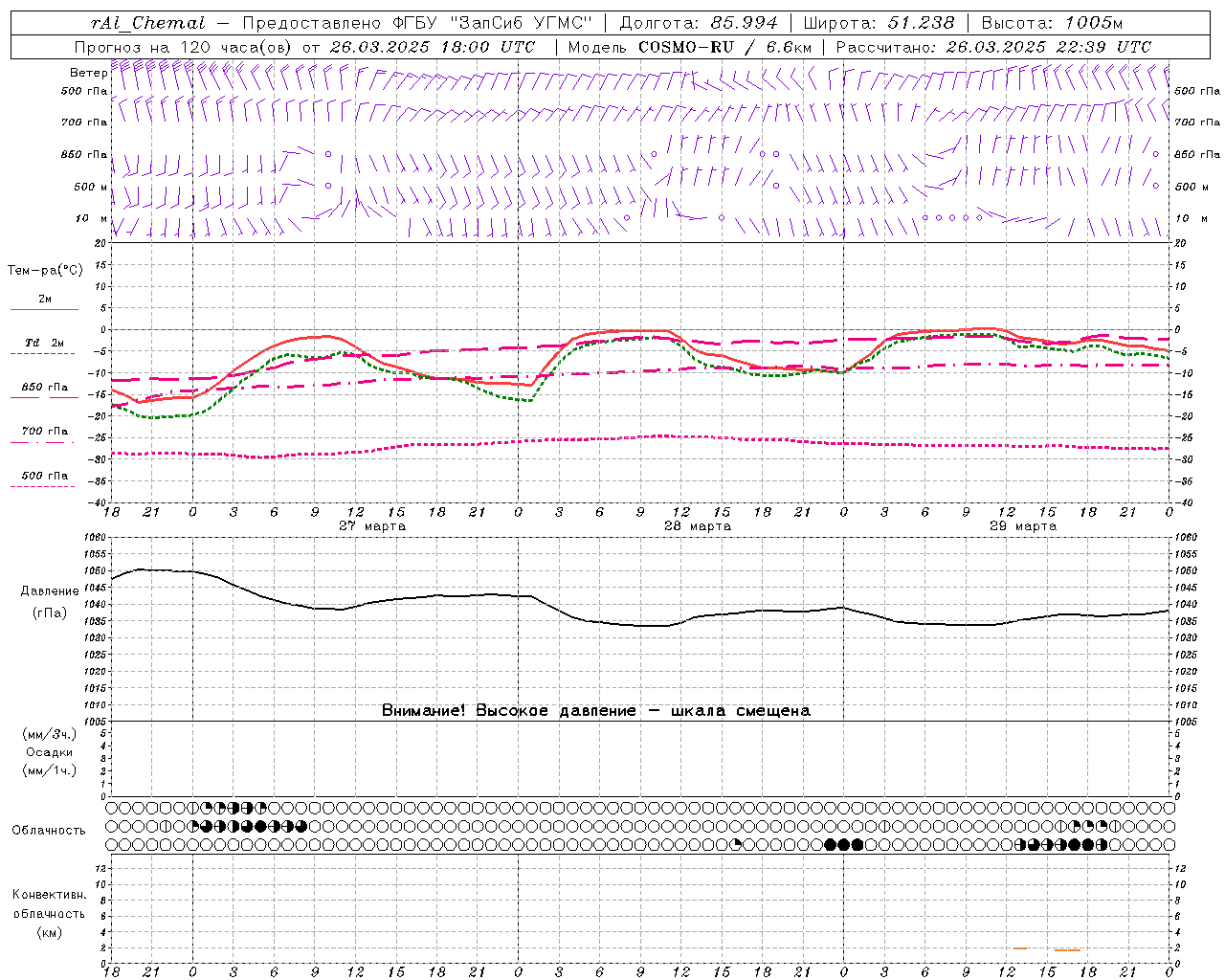This screenshot has height=980, width=1225.
Task: Click the "Облачность" cloud cover label
Action: click(x=49, y=831)
